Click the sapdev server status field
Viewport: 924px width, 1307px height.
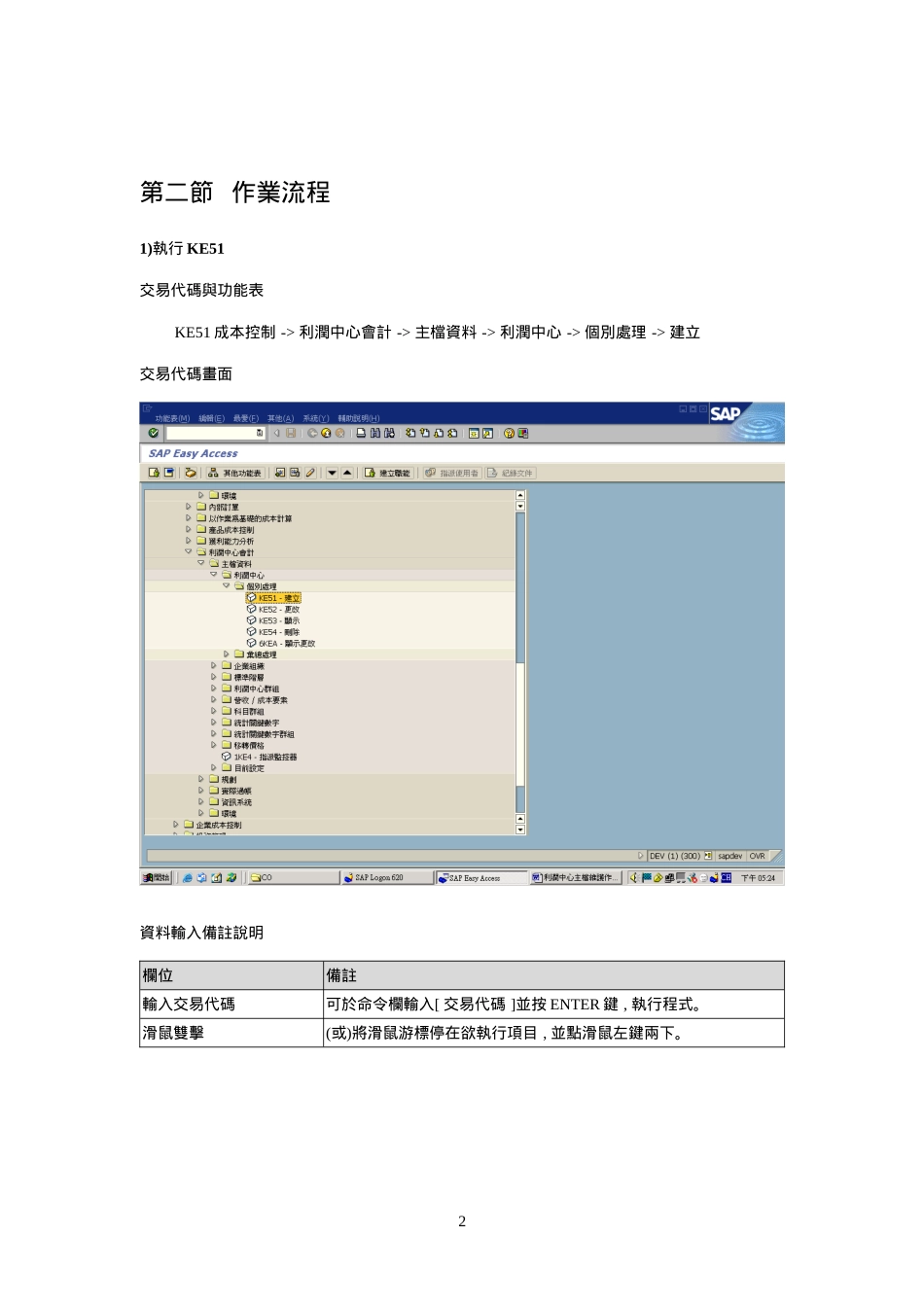click(729, 856)
